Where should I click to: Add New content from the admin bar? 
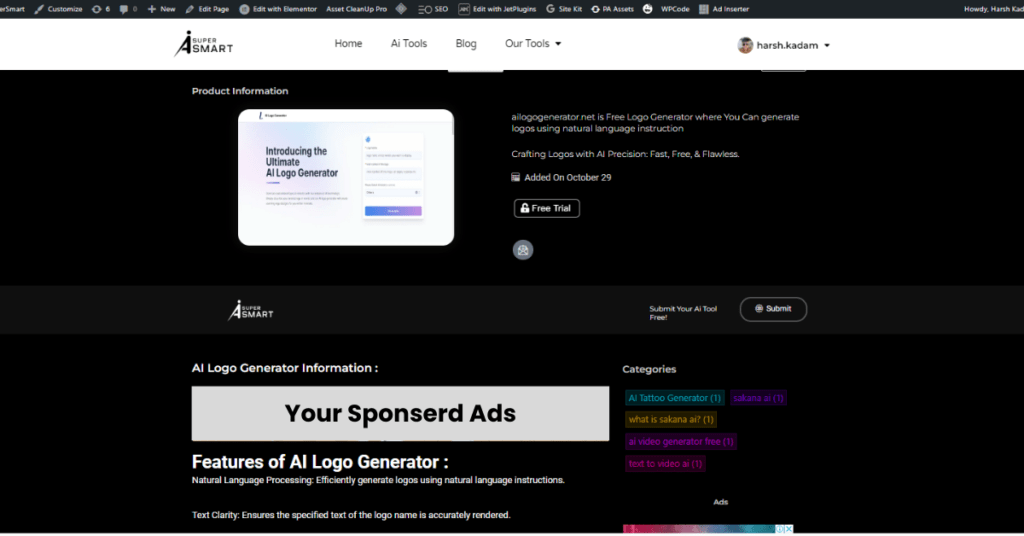pyautogui.click(x=161, y=9)
